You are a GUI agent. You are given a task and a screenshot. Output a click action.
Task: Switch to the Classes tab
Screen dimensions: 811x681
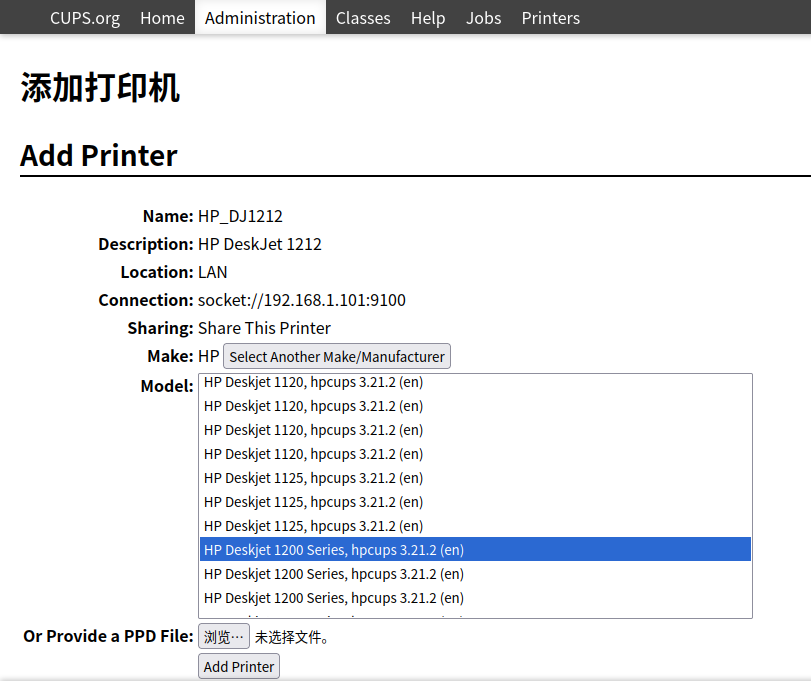tap(363, 18)
